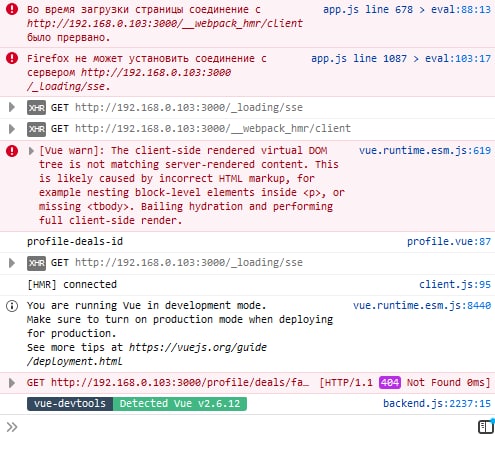Click the error icon beside the Firefox connection error

(12, 58)
